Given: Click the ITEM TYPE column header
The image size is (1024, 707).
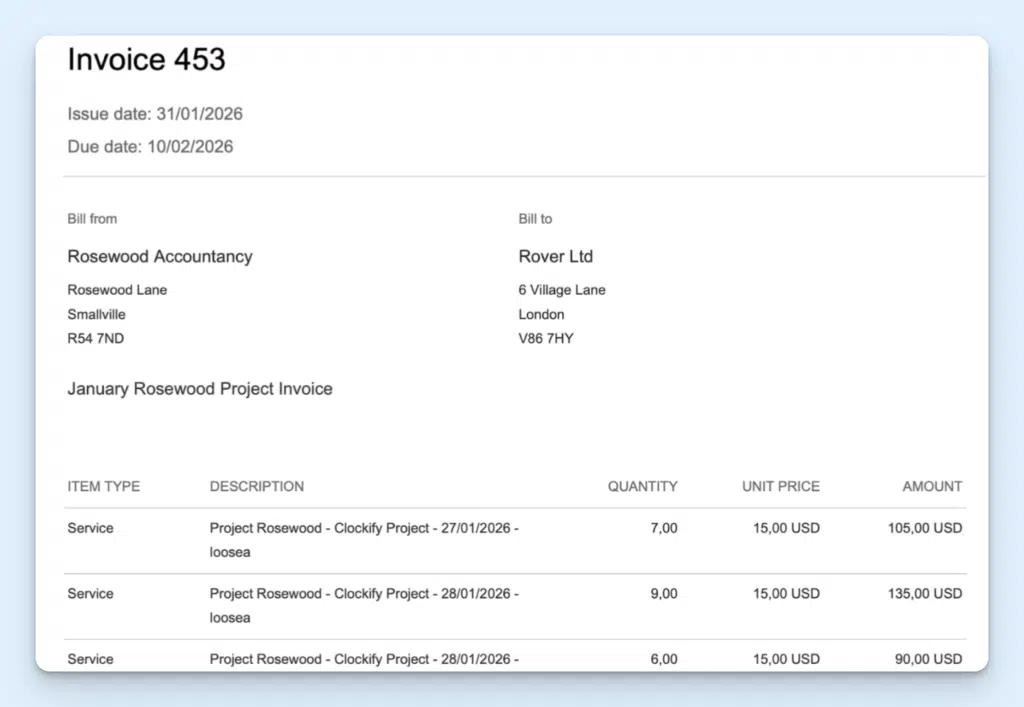Looking at the screenshot, I should pos(103,486).
